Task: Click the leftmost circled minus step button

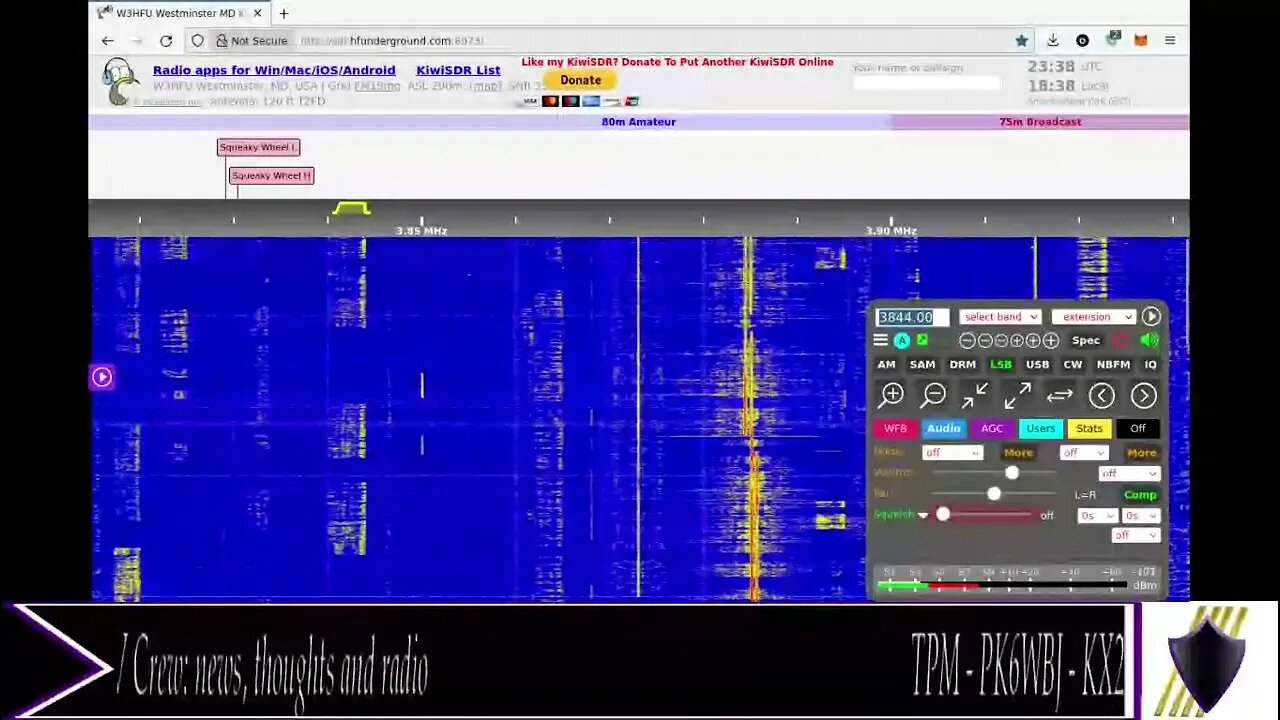Action: click(x=967, y=341)
